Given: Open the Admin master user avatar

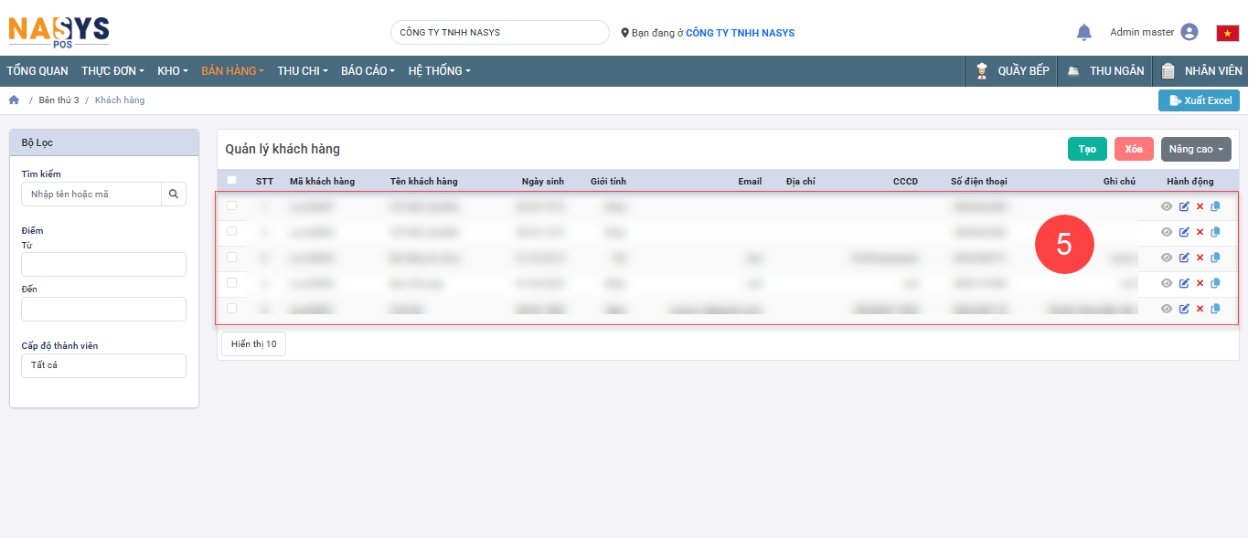Looking at the screenshot, I should (x=1189, y=32).
